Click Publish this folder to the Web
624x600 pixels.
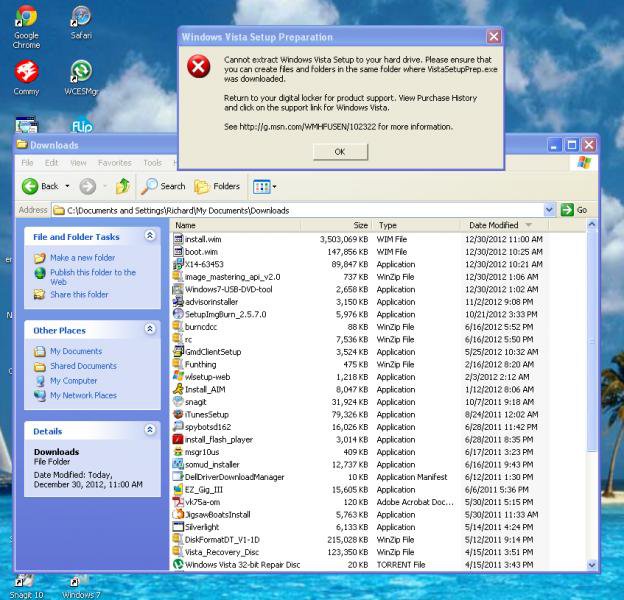[93, 277]
